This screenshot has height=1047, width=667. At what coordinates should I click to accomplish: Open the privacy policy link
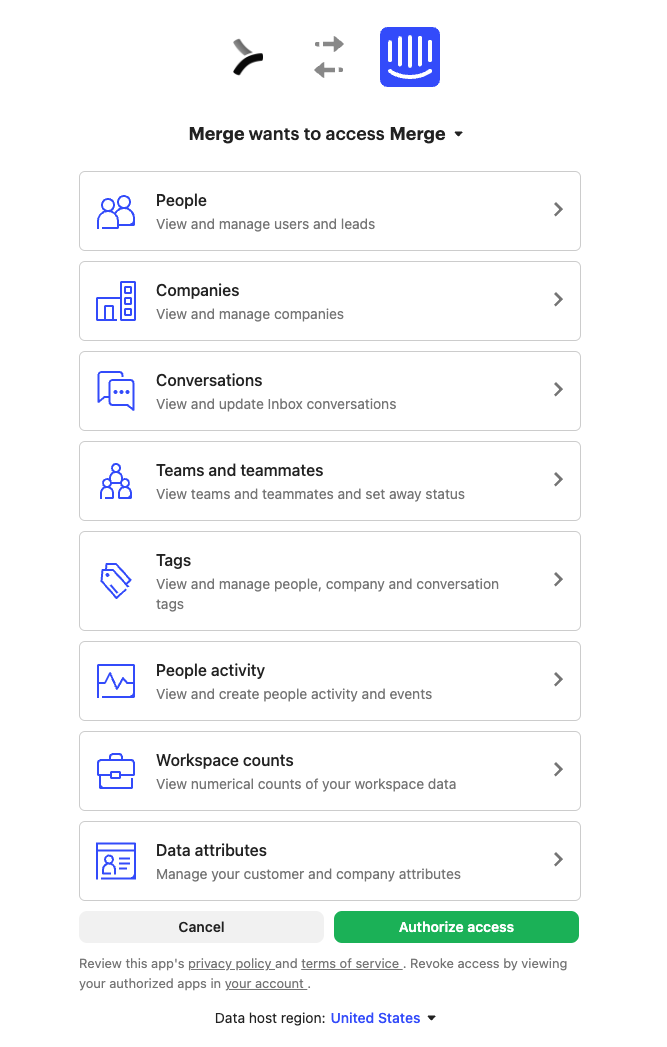point(230,964)
